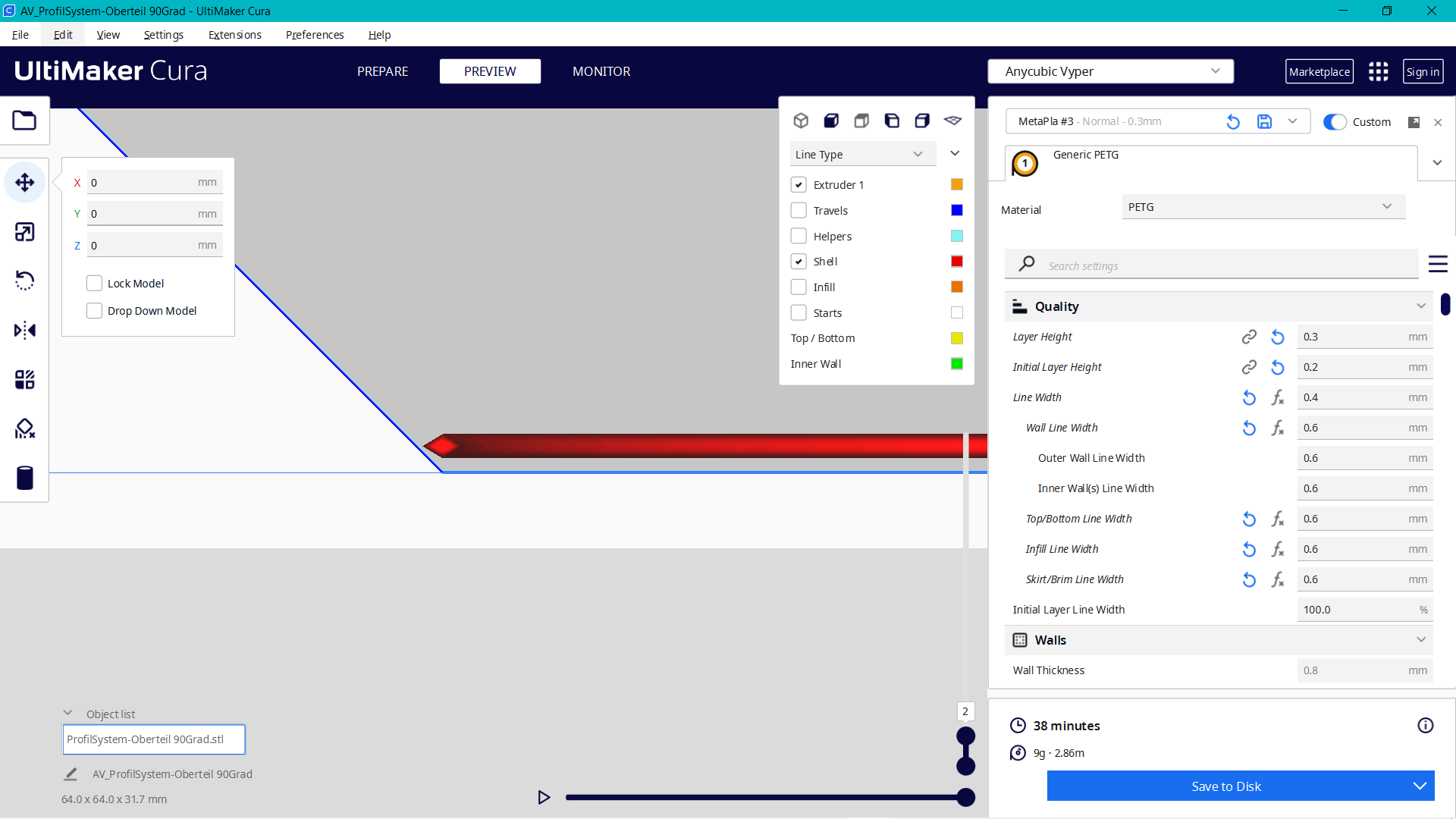Collapse the Quality settings section
This screenshot has width=1456, height=819.
tap(1421, 306)
